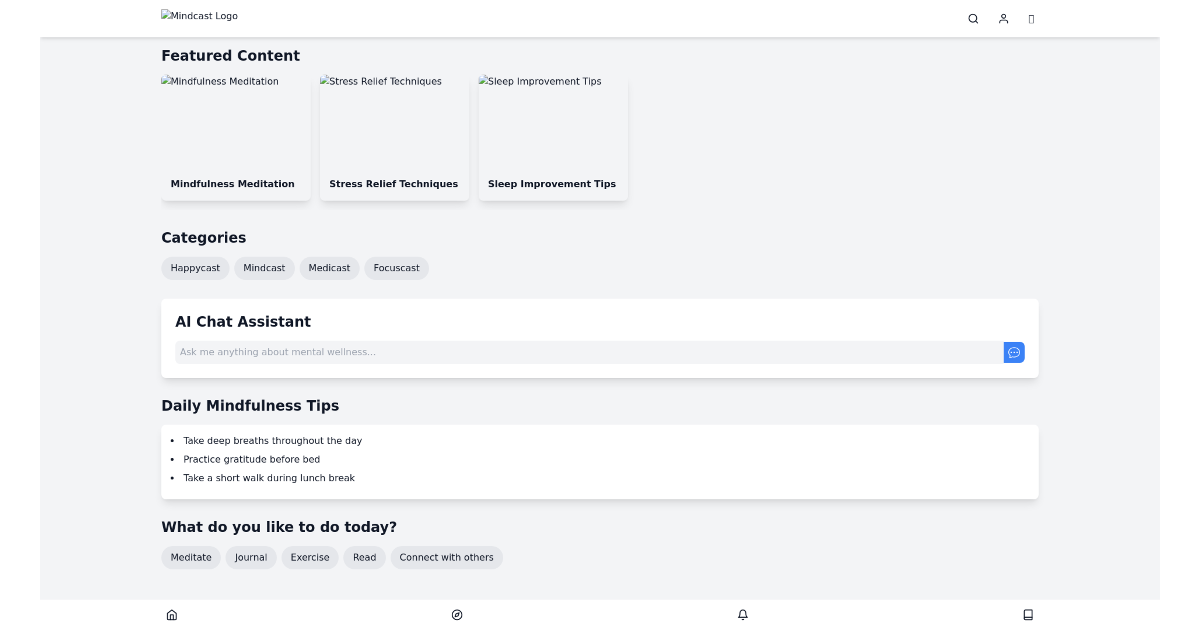Switch to the Mindcast category
Image resolution: width=1200 pixels, height=630 pixels.
point(263,268)
